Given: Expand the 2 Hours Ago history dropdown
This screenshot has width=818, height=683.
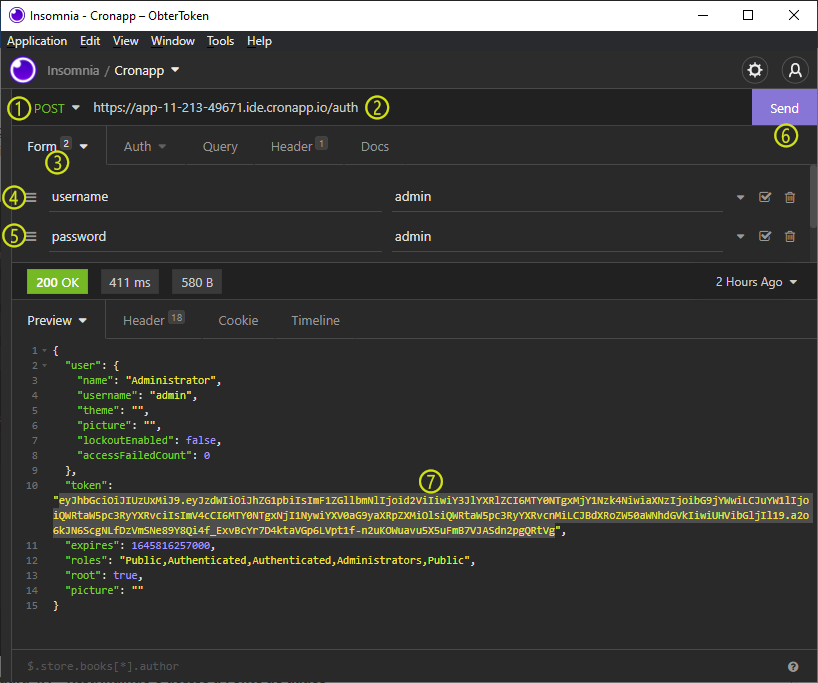Looking at the screenshot, I should click(x=756, y=282).
